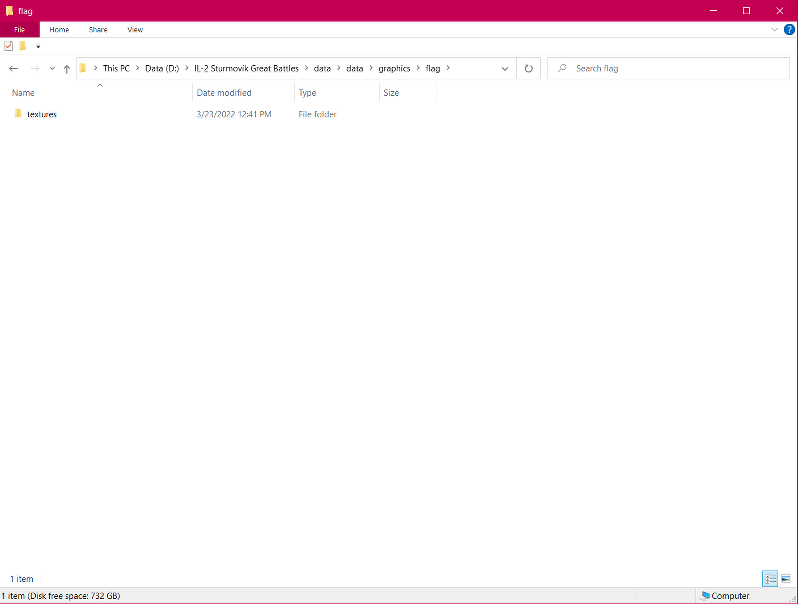
Task: Refresh the flag folder view
Action: (x=529, y=69)
